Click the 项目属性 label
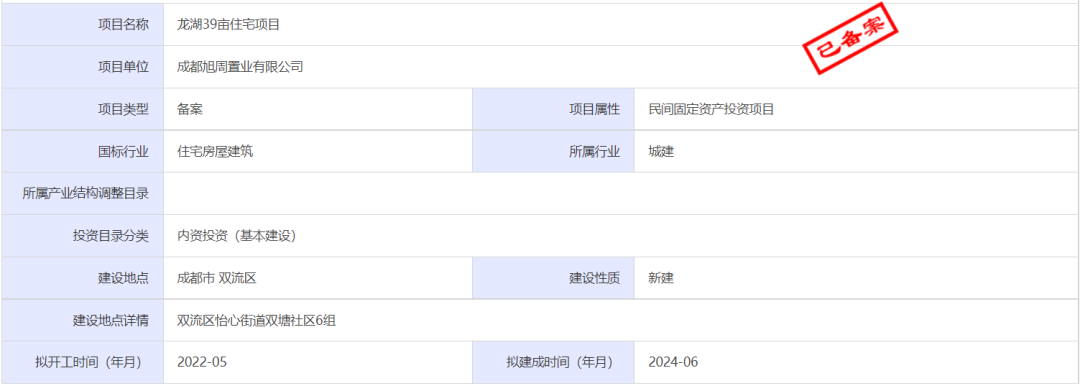Viewport: 1080px width, 386px height. coord(594,109)
